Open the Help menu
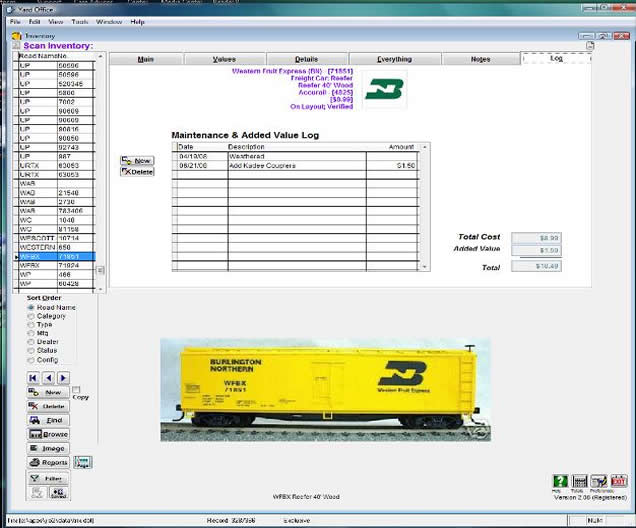Viewport: 636px width, 528px height. point(138,22)
